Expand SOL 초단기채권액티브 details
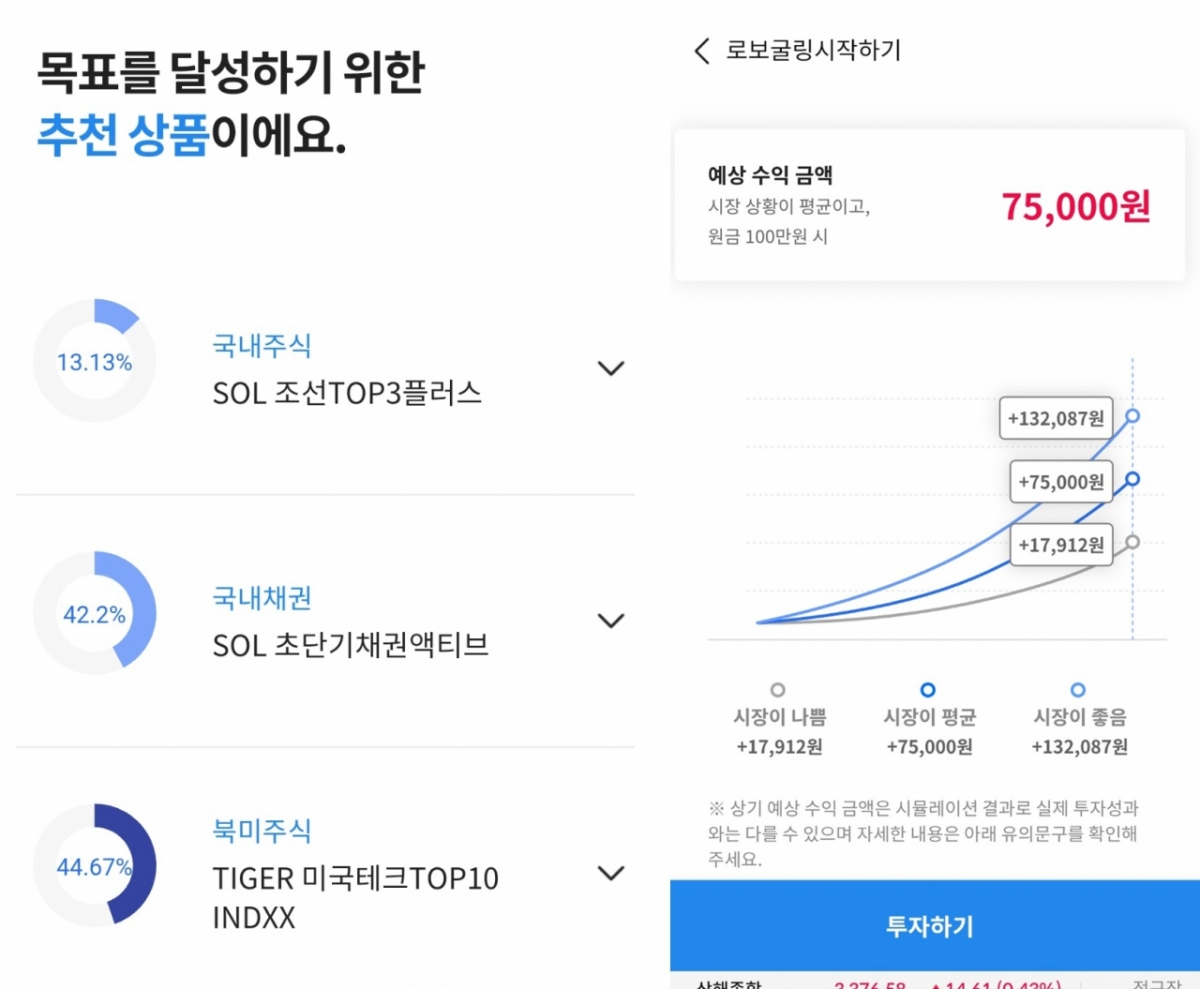 [610, 620]
